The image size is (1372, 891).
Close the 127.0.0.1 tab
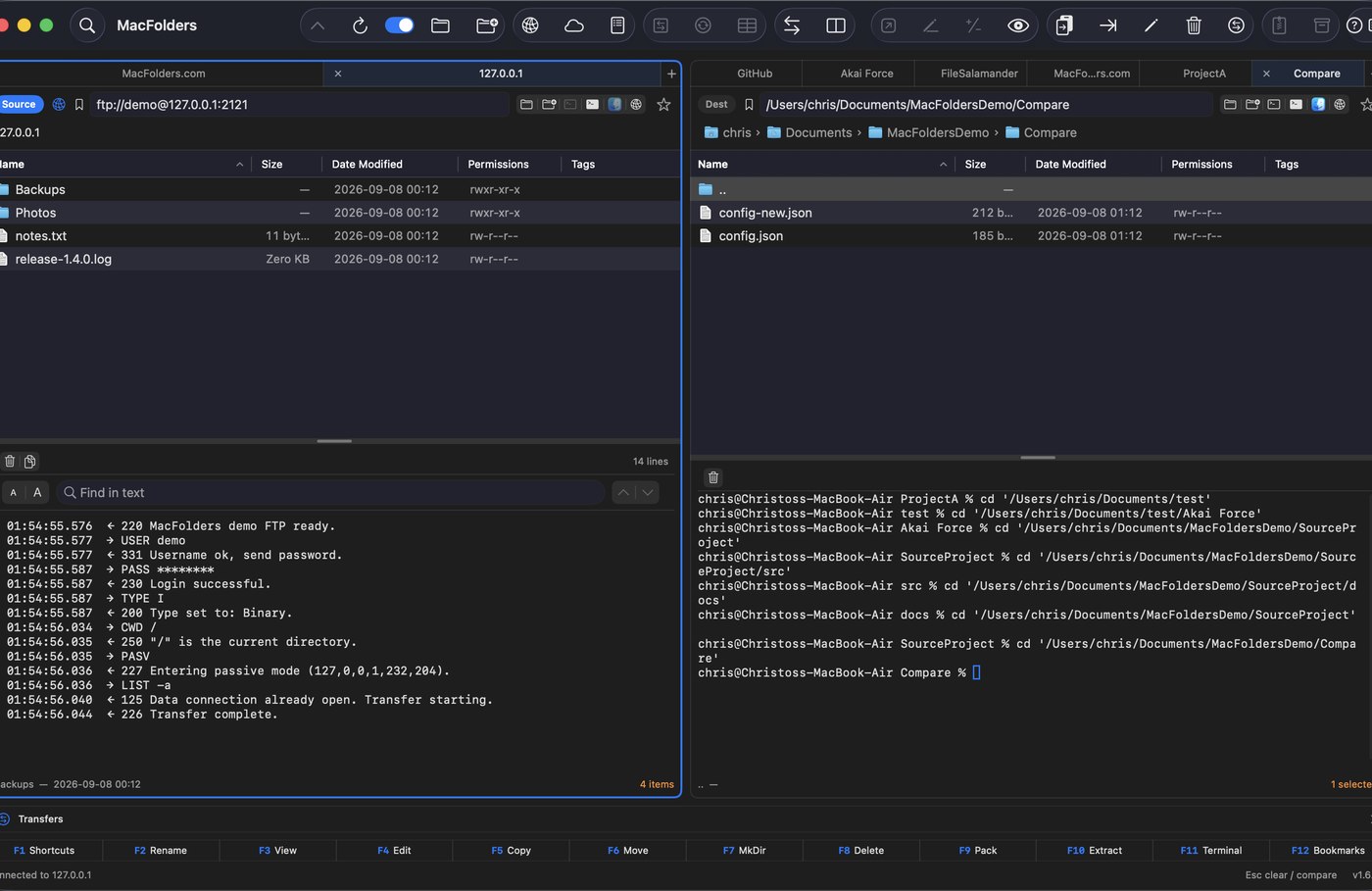pos(338,74)
